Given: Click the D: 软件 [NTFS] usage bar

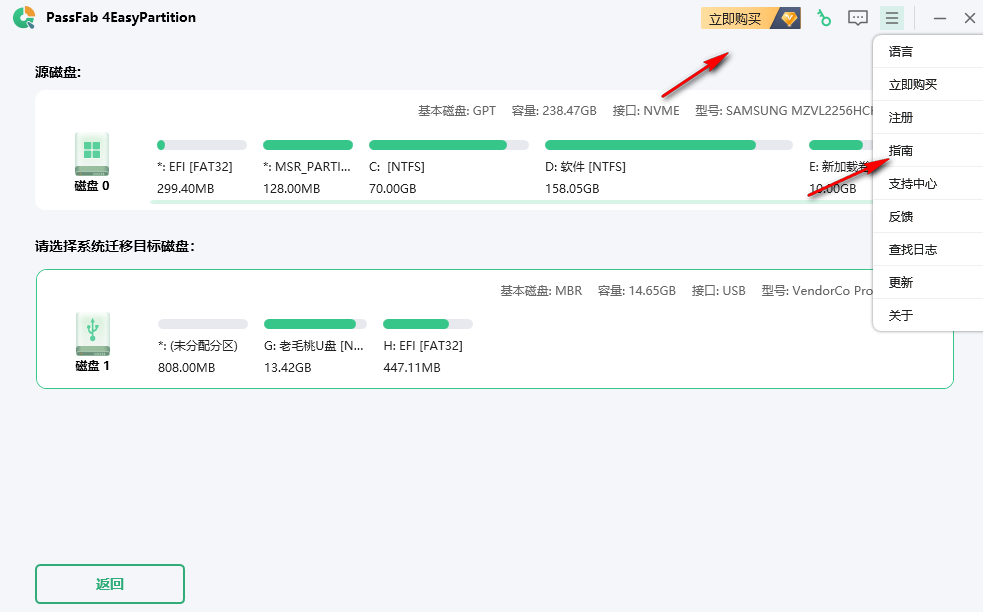Looking at the screenshot, I should 669,145.
